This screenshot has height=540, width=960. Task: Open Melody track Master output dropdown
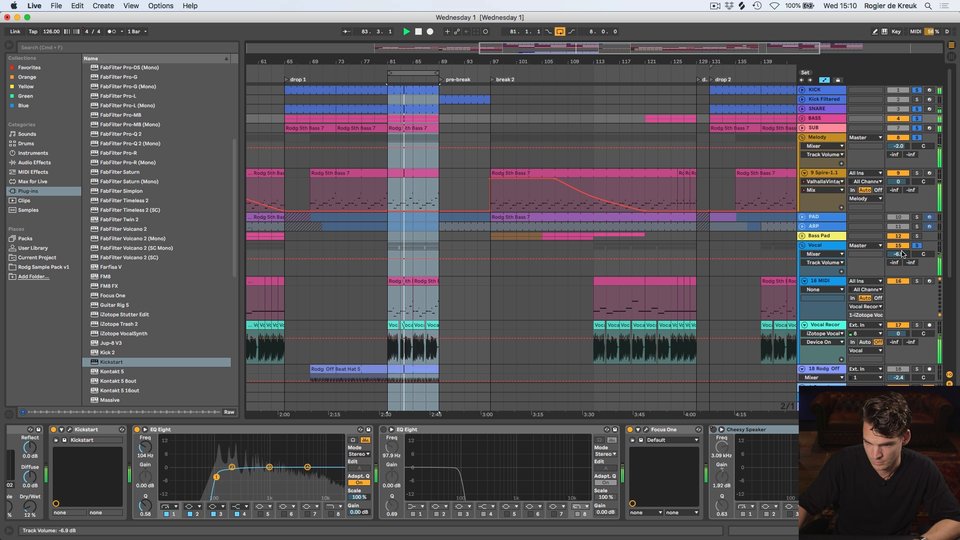click(865, 138)
